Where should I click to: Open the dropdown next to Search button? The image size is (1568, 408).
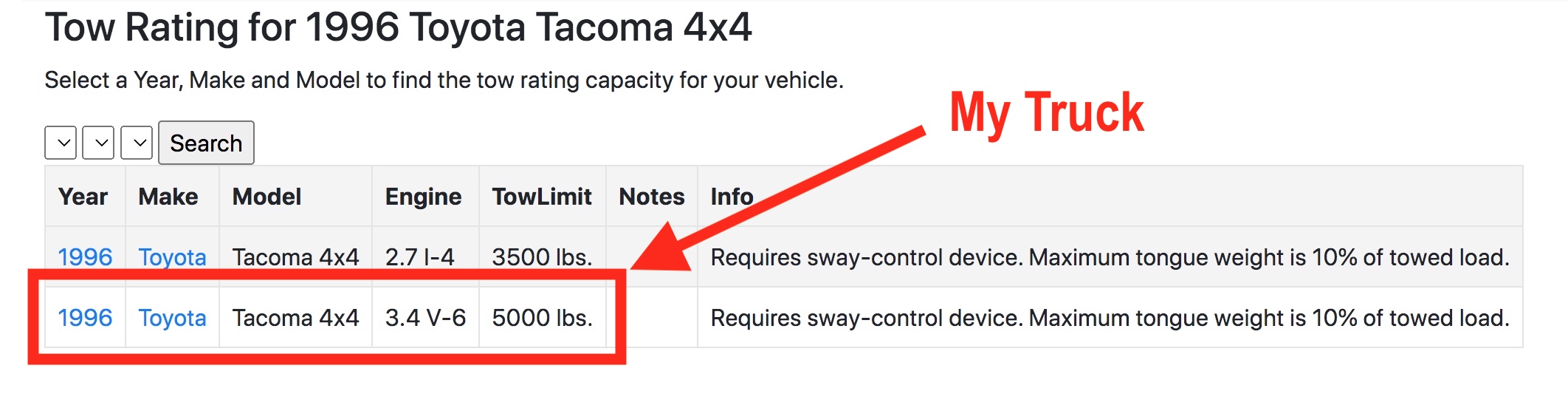[x=137, y=143]
